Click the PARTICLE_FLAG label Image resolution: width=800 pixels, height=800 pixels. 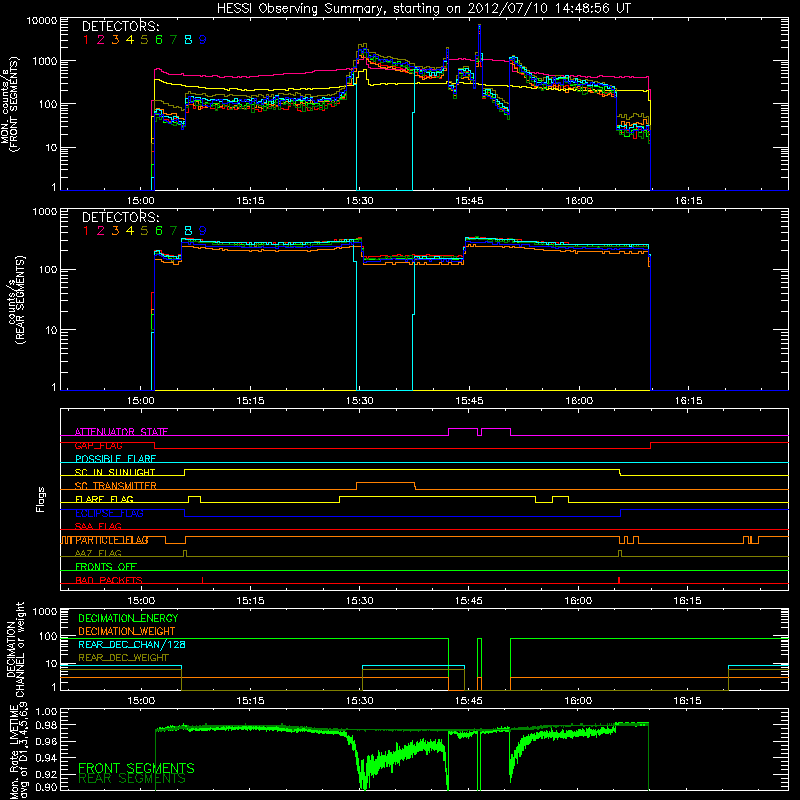pos(112,540)
